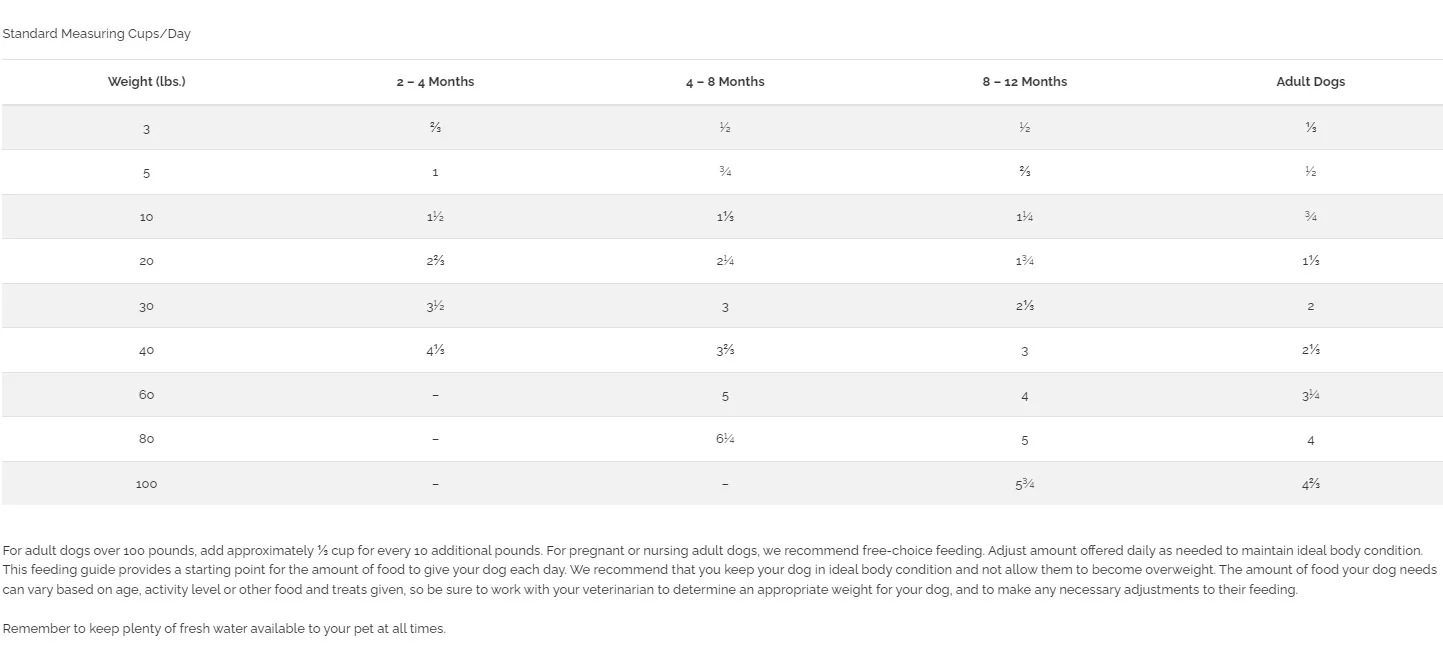1443x660 pixels.
Task: Select 8 – 12 Months value for 100 lbs
Action: tap(1024, 484)
